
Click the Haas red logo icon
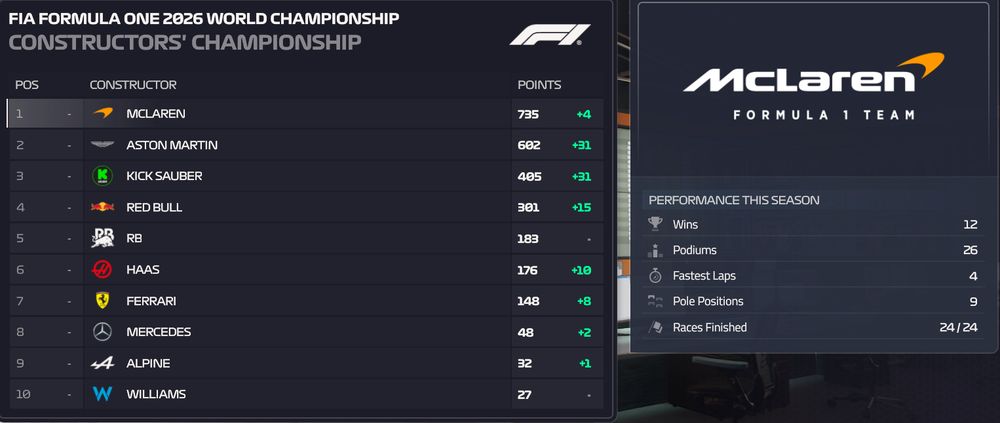point(102,269)
